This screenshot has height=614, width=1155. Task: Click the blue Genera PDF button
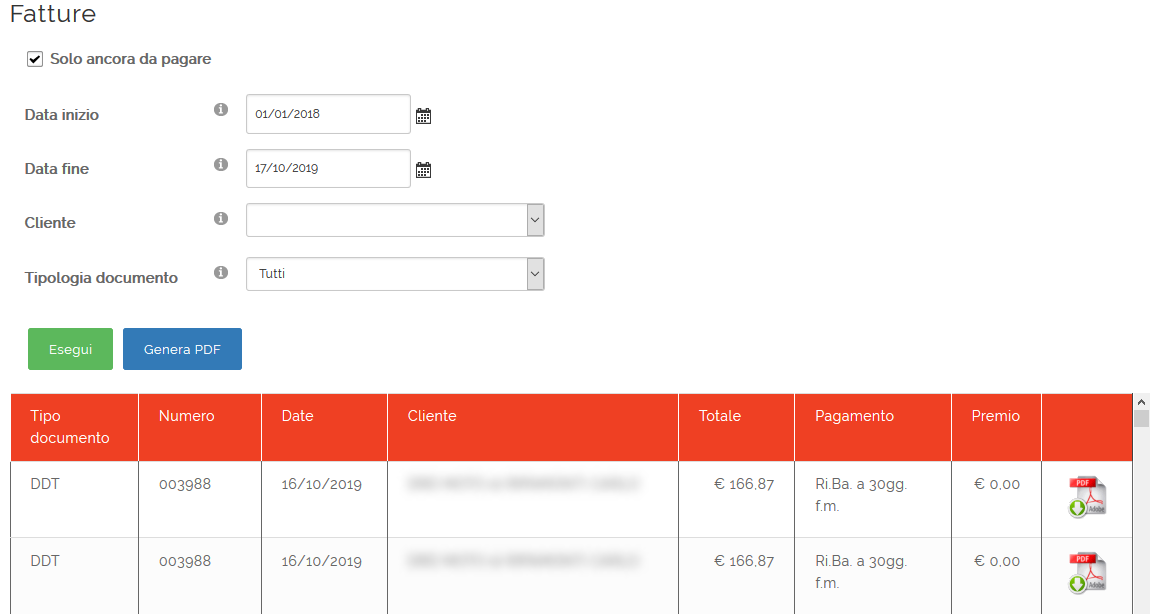click(x=182, y=349)
